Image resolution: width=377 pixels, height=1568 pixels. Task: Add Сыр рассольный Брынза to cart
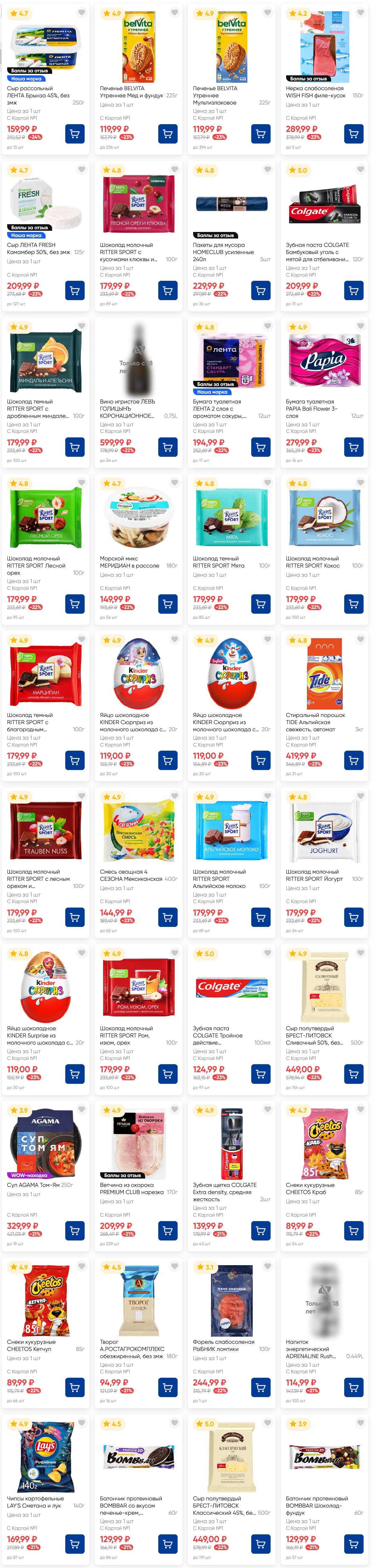[x=75, y=134]
